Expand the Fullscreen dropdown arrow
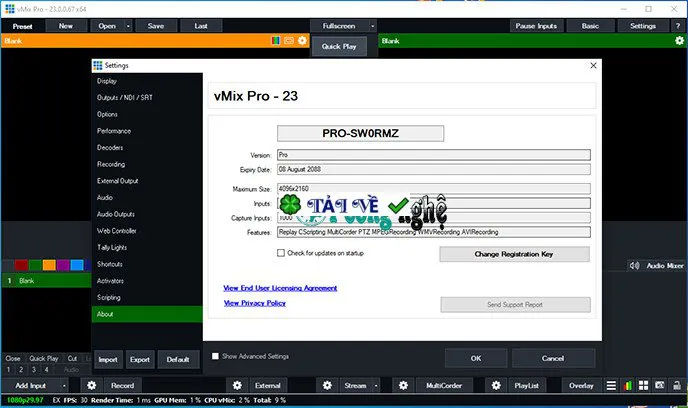688x408 pixels. [373, 26]
